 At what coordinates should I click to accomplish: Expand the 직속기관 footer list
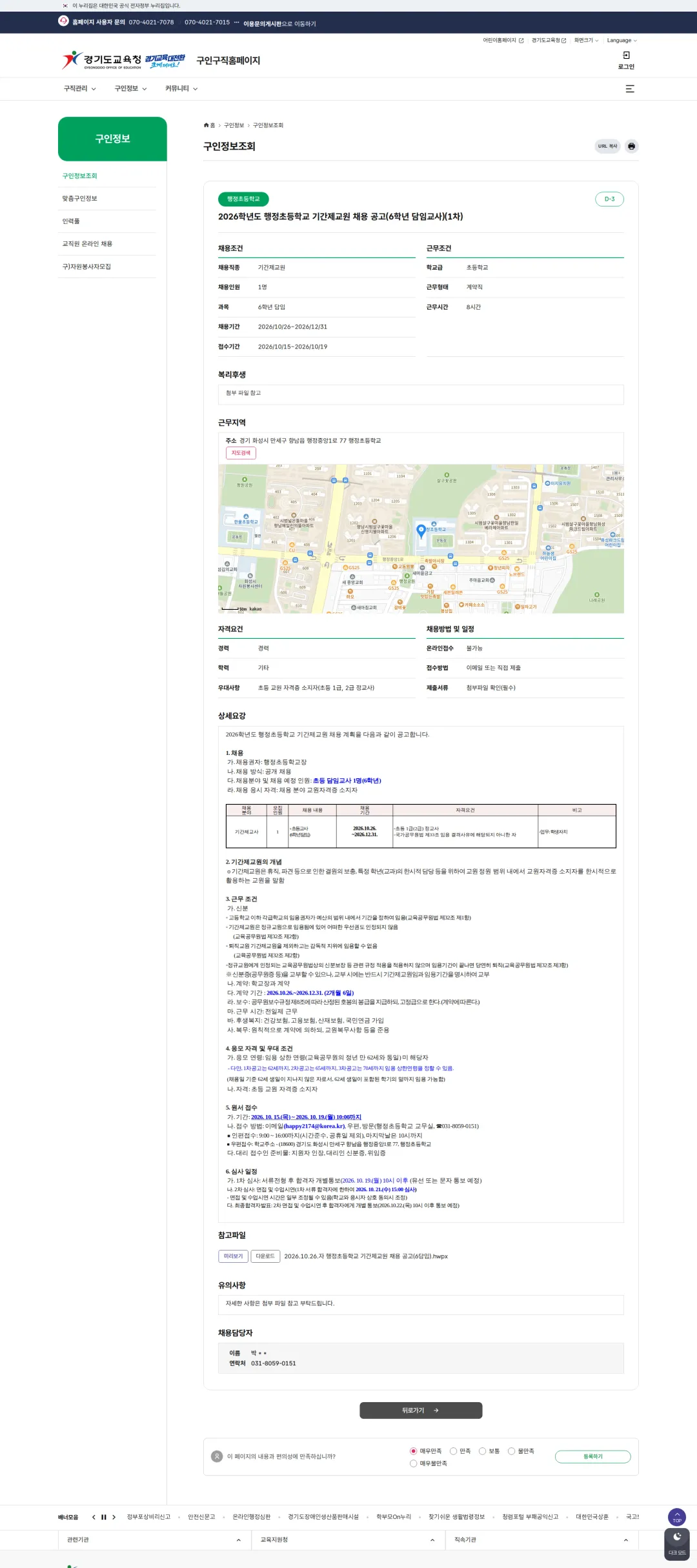click(x=541, y=1540)
